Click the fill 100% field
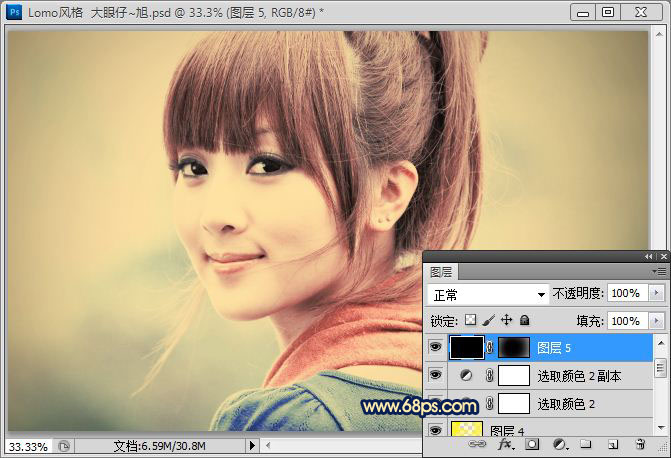This screenshot has height=458, width=671. pyautogui.click(x=627, y=321)
